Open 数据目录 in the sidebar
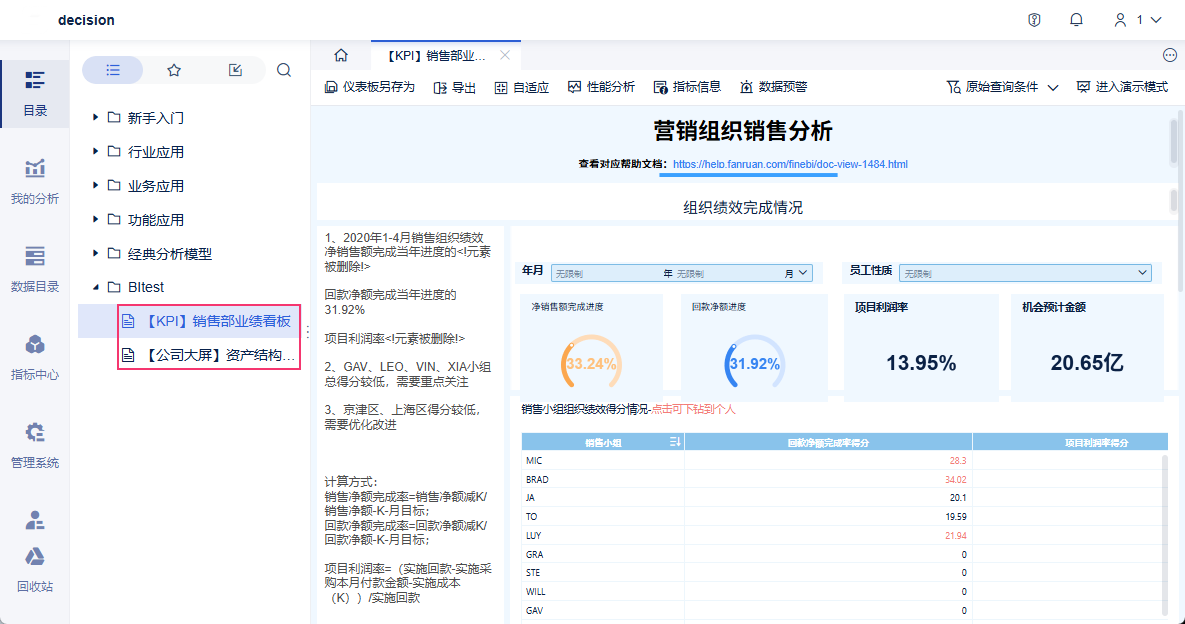1185x624 pixels. (x=35, y=270)
